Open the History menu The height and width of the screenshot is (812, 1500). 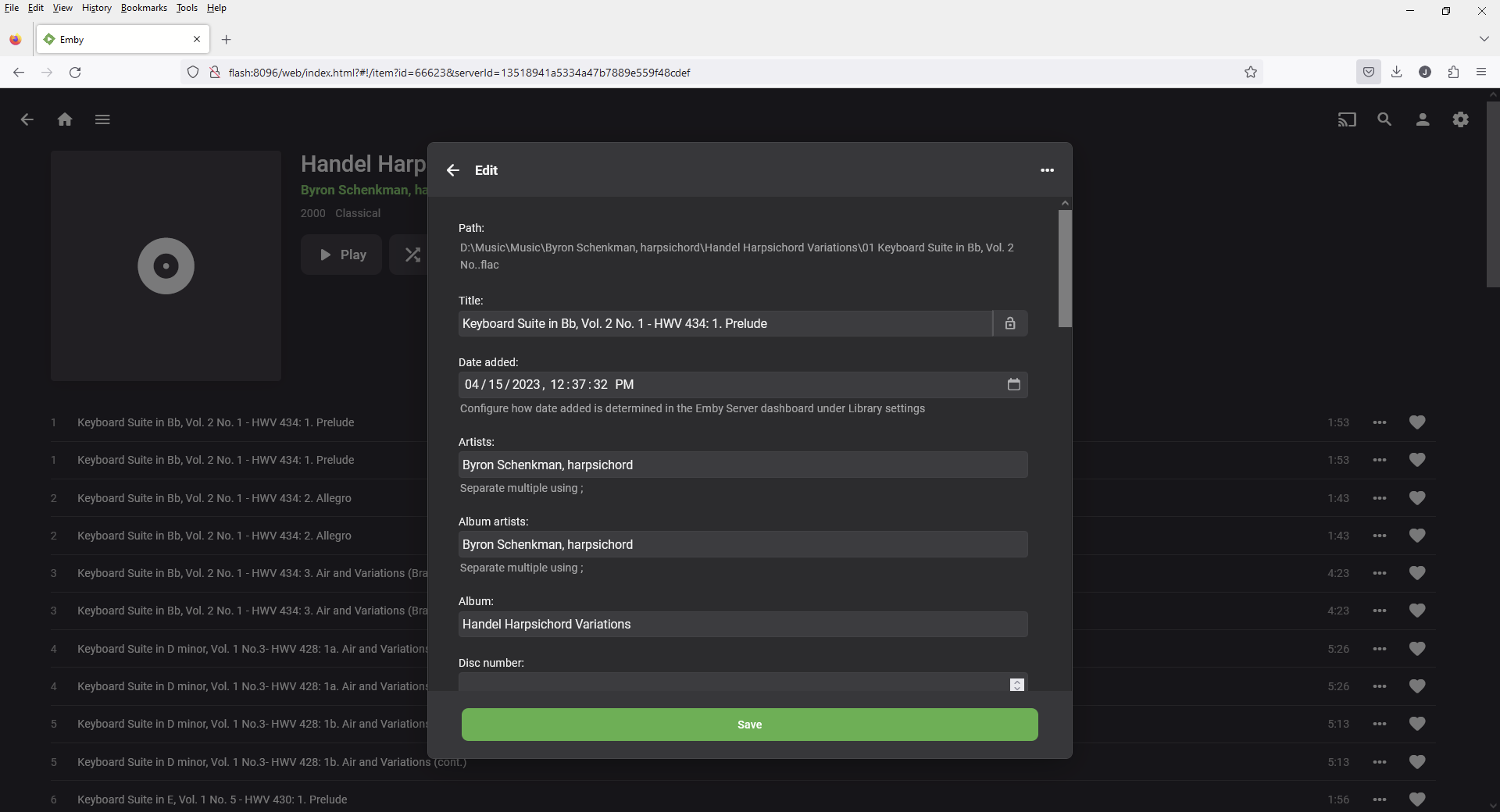[96, 8]
